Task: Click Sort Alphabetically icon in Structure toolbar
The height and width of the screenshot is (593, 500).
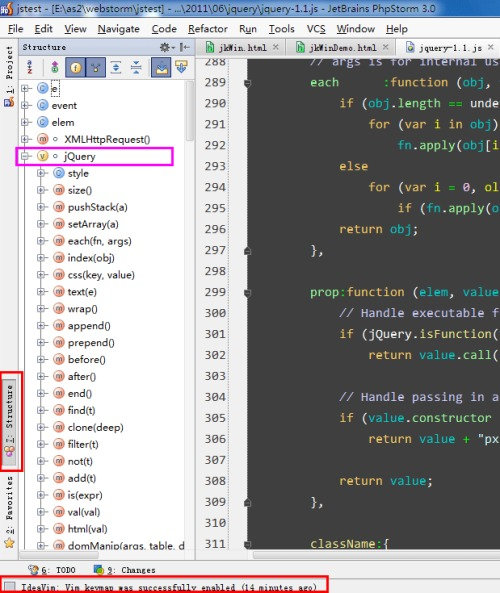Action: pyautogui.click(x=30, y=67)
